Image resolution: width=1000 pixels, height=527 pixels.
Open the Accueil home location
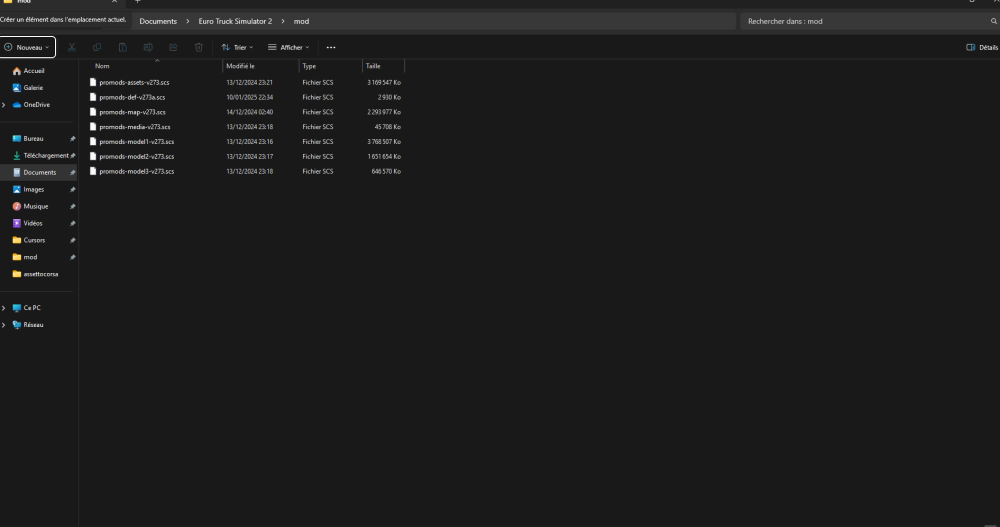pyautogui.click(x=33, y=71)
